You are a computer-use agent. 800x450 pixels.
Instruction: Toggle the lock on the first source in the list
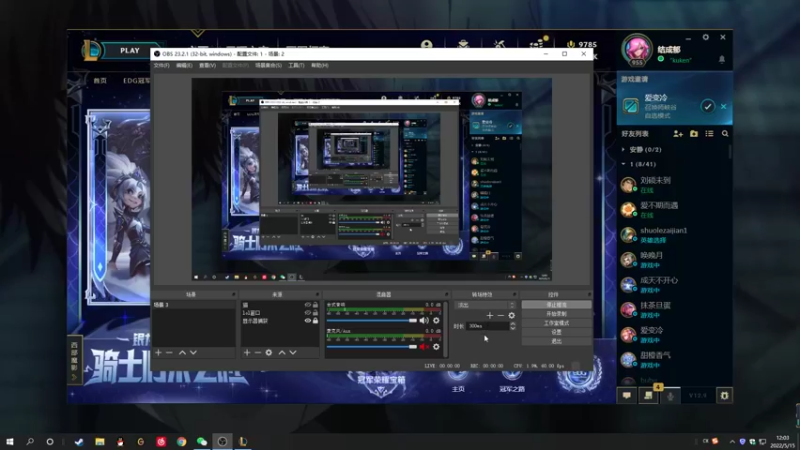tap(315, 305)
